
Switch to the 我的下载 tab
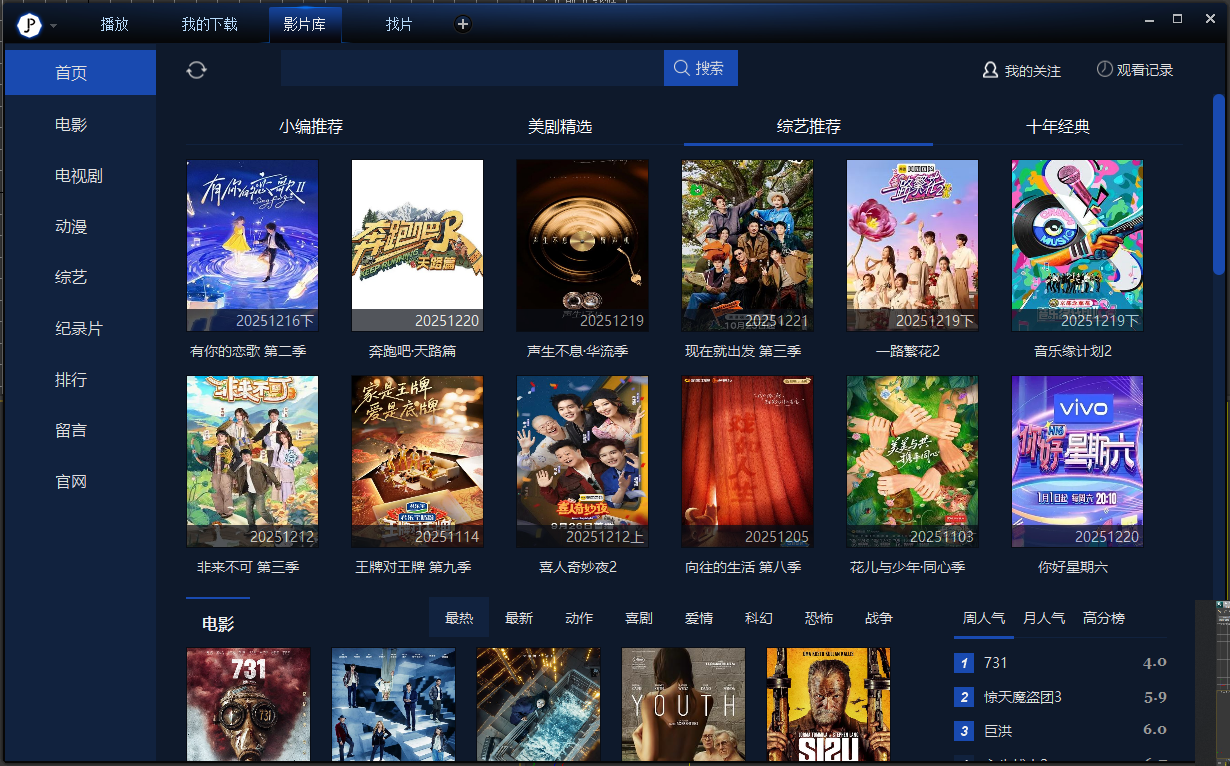tap(210, 24)
